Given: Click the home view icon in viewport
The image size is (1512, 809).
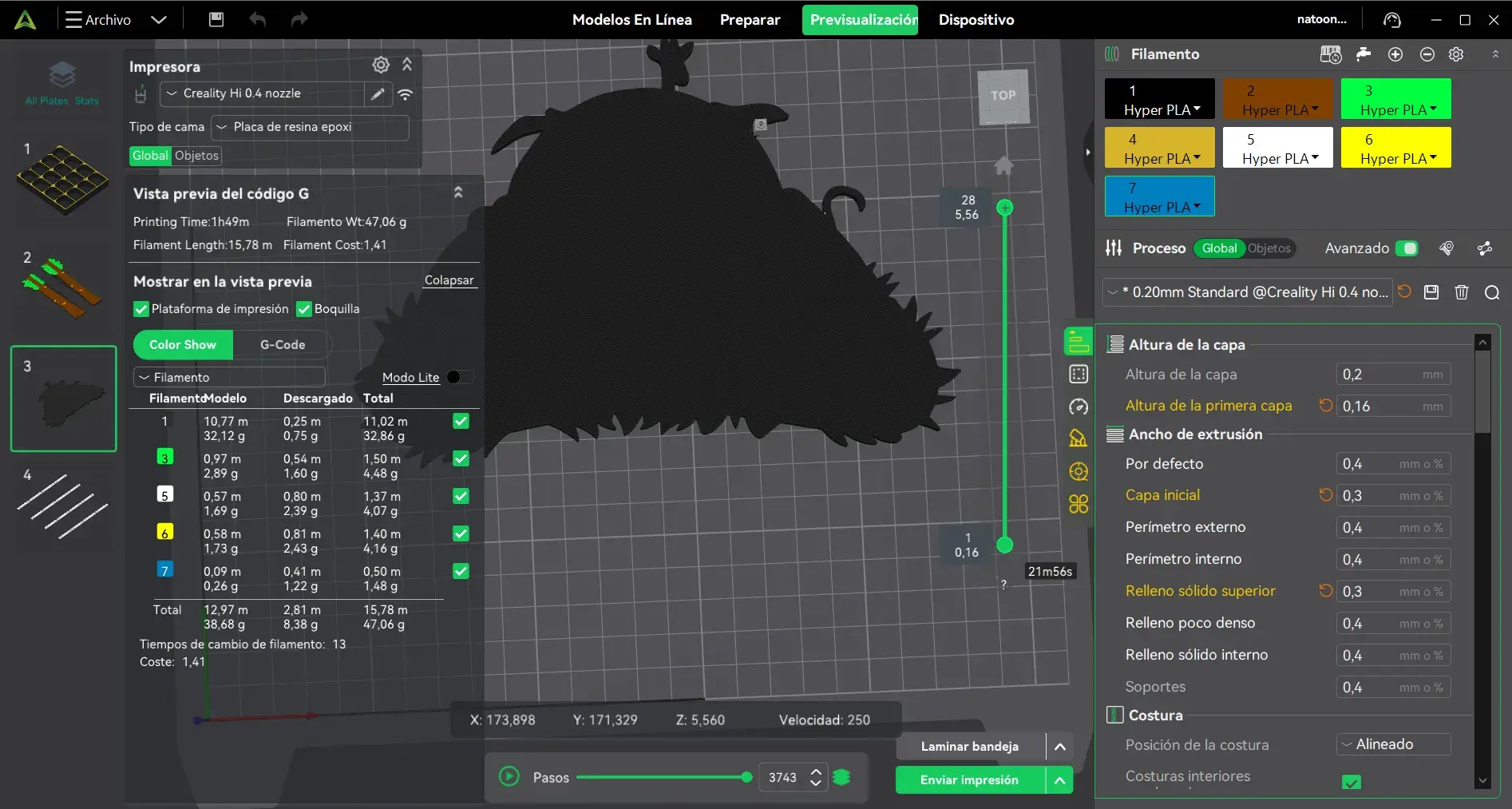Looking at the screenshot, I should pos(1003,165).
